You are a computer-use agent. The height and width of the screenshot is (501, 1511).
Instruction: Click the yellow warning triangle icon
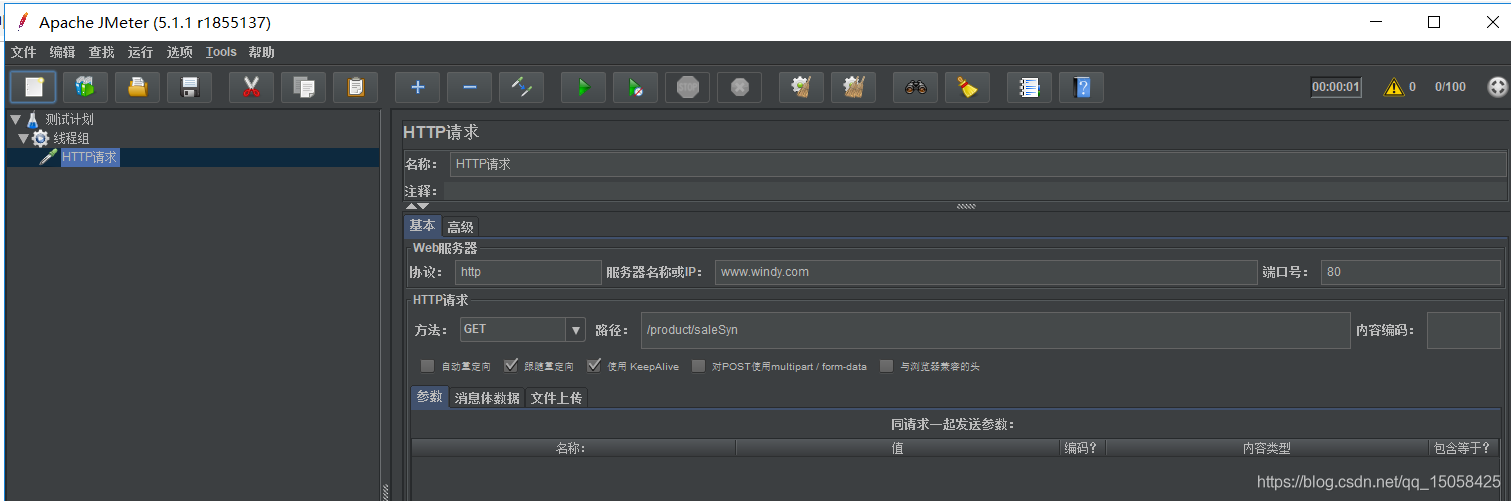tap(1394, 87)
